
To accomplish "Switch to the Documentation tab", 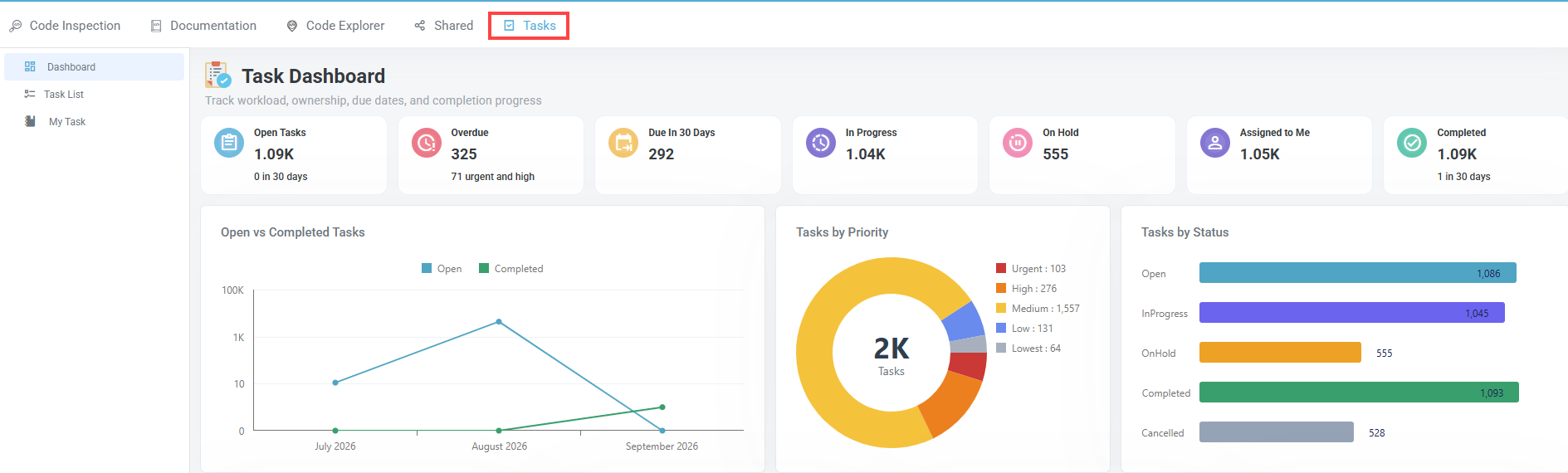I will click(204, 26).
